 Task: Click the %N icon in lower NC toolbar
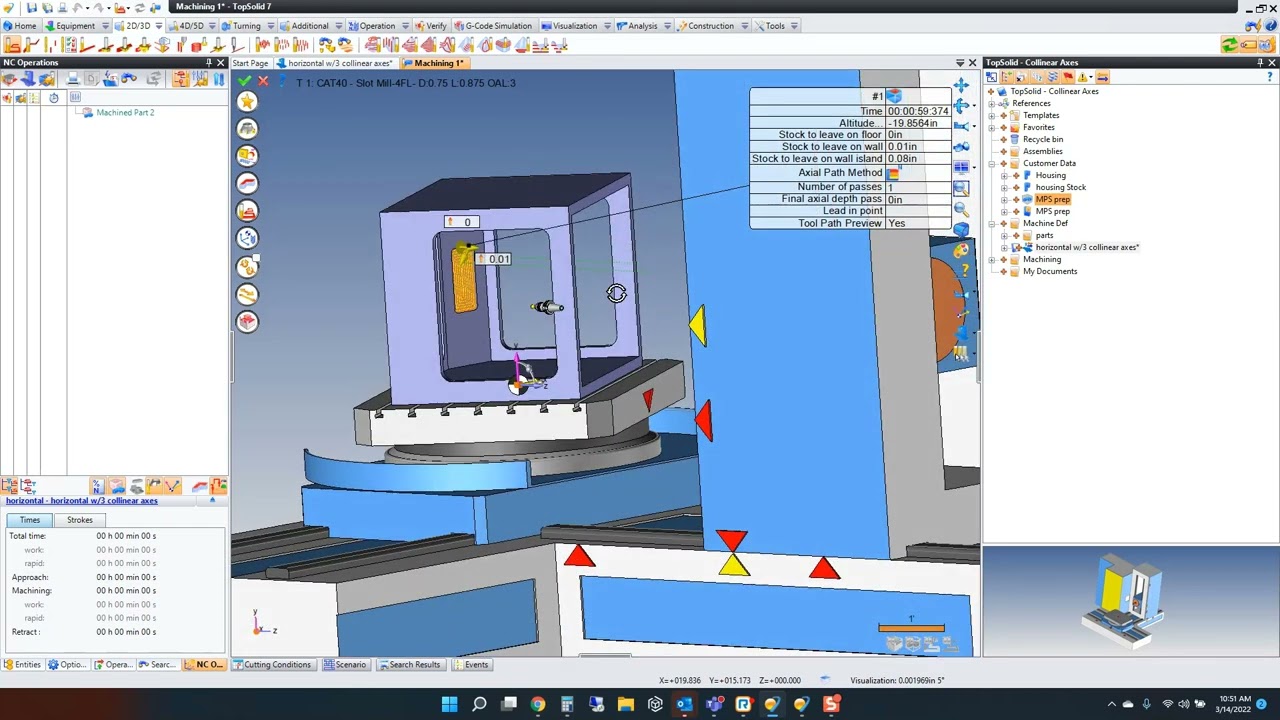click(x=97, y=487)
